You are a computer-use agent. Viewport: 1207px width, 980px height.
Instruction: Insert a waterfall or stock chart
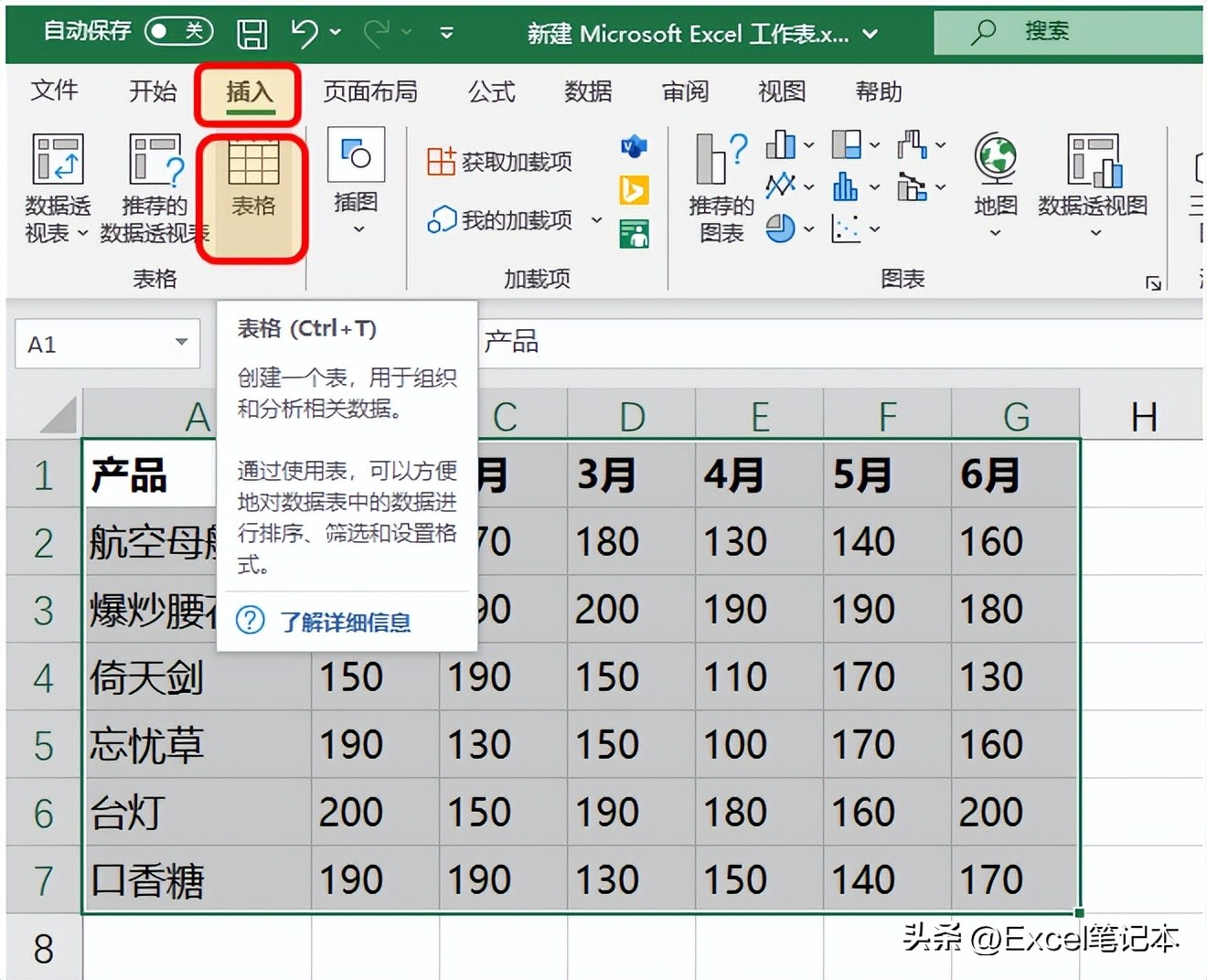tap(912, 144)
